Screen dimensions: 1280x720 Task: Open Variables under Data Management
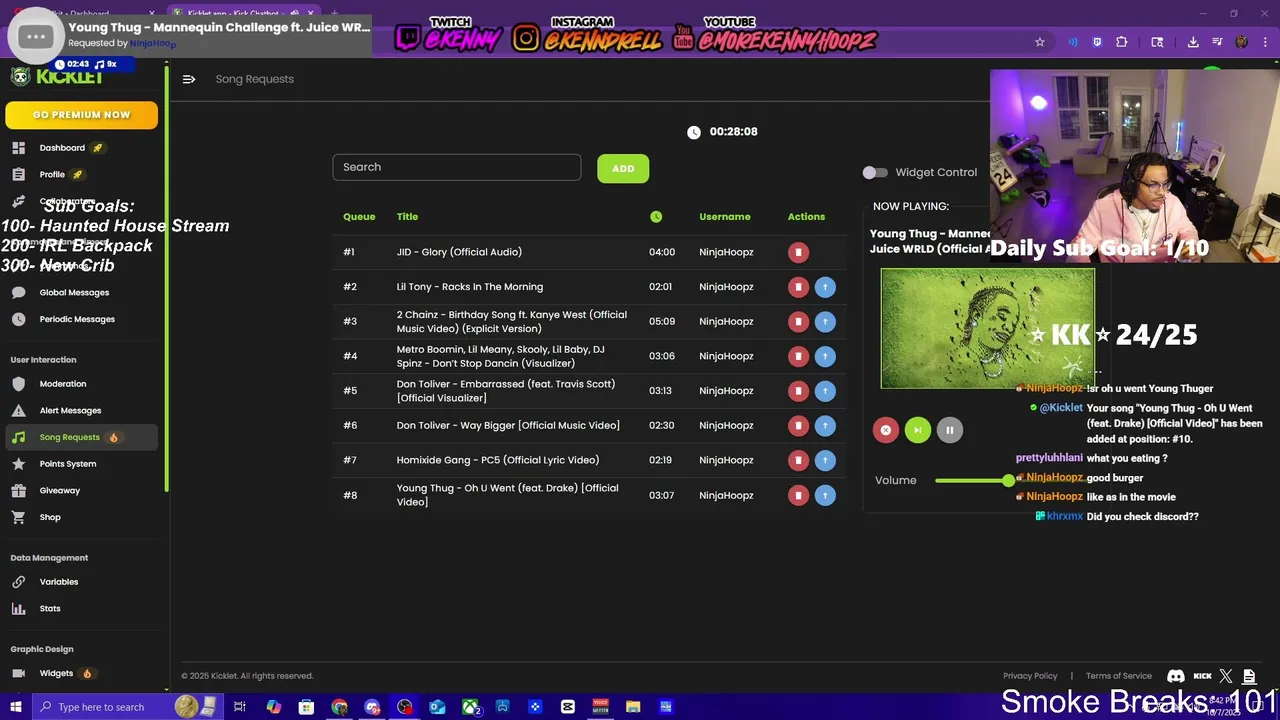click(82, 582)
